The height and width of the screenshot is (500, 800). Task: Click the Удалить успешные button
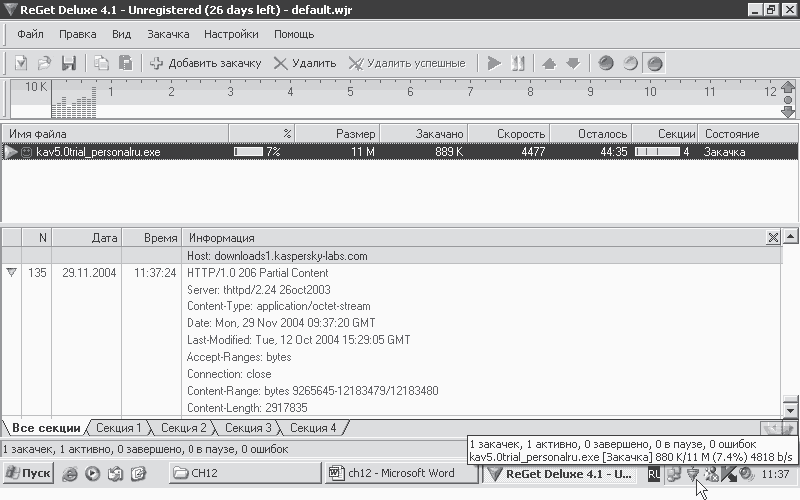tap(407, 63)
